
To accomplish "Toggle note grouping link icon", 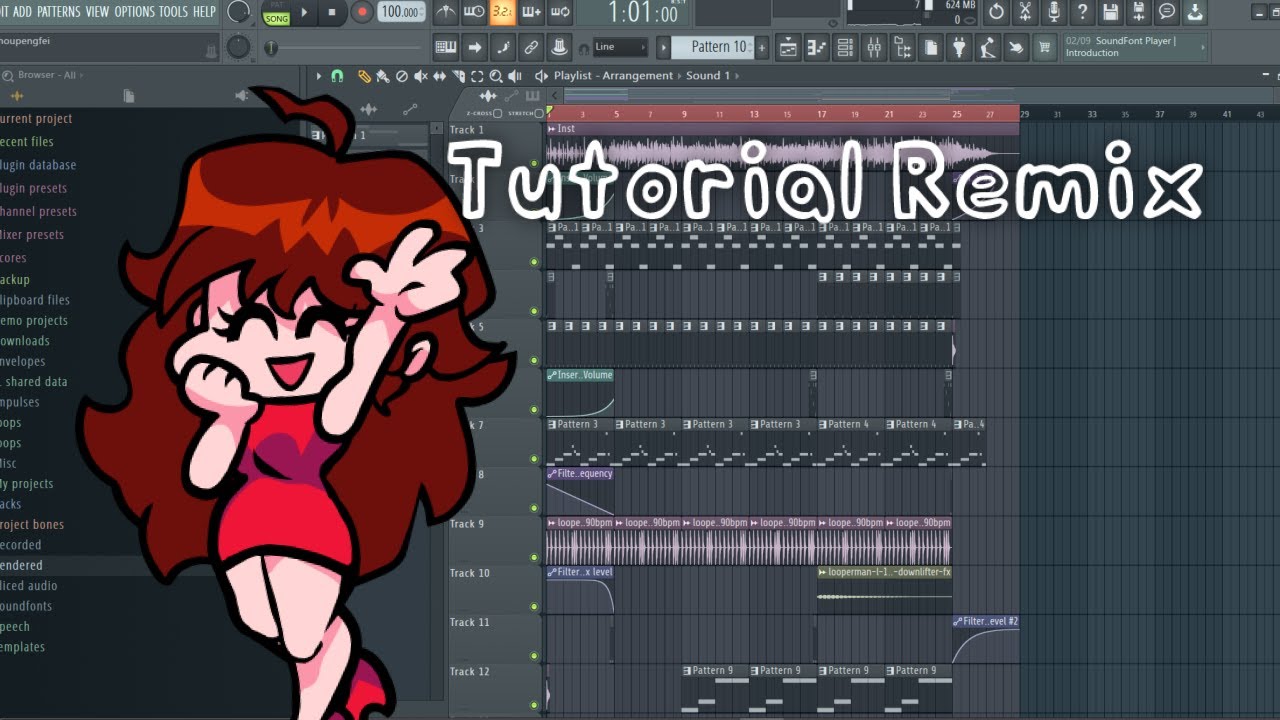I will 531,47.
